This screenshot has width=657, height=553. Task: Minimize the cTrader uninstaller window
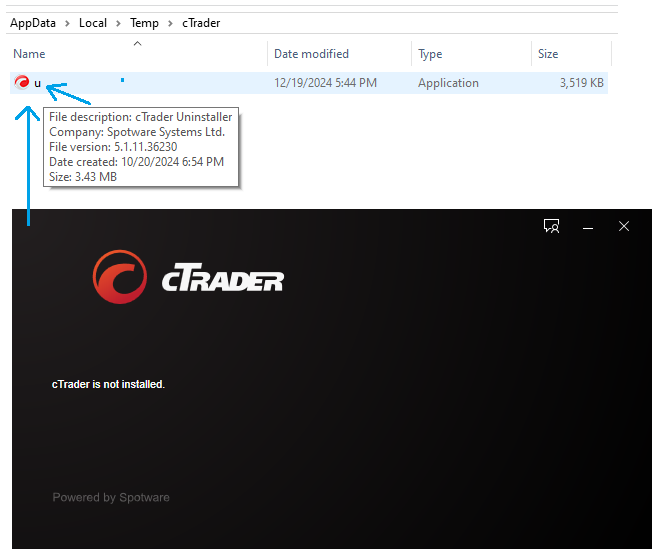coord(588,228)
